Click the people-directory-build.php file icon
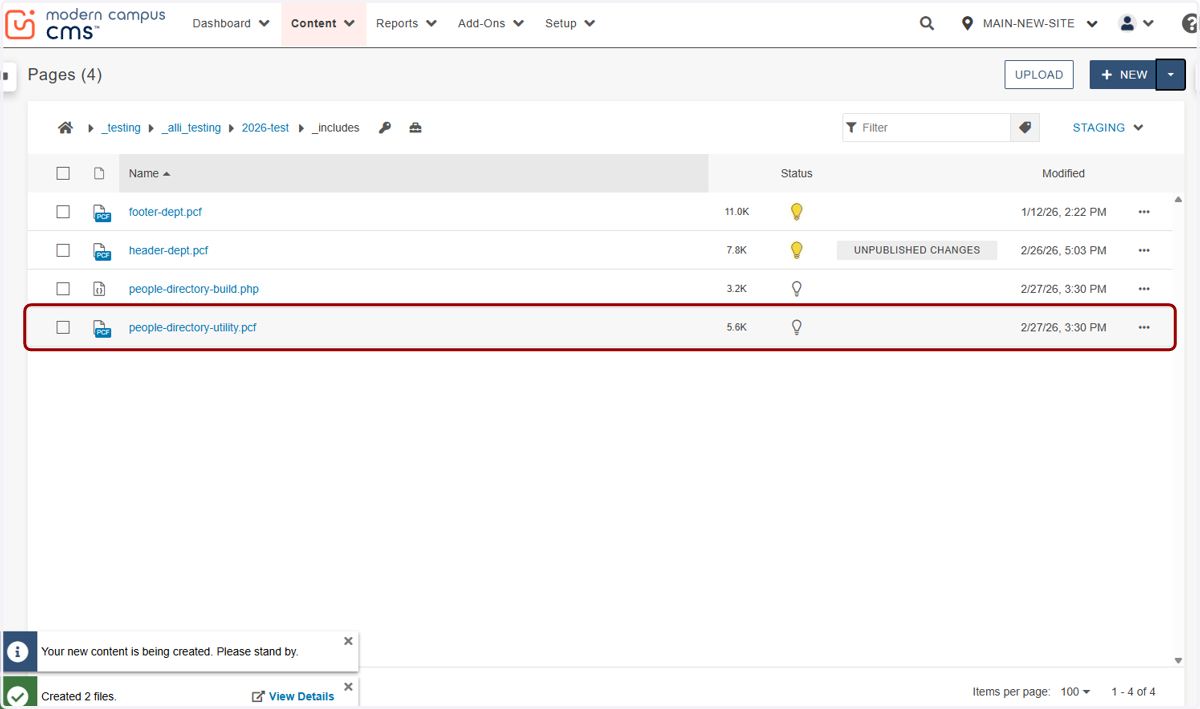 pos(100,289)
